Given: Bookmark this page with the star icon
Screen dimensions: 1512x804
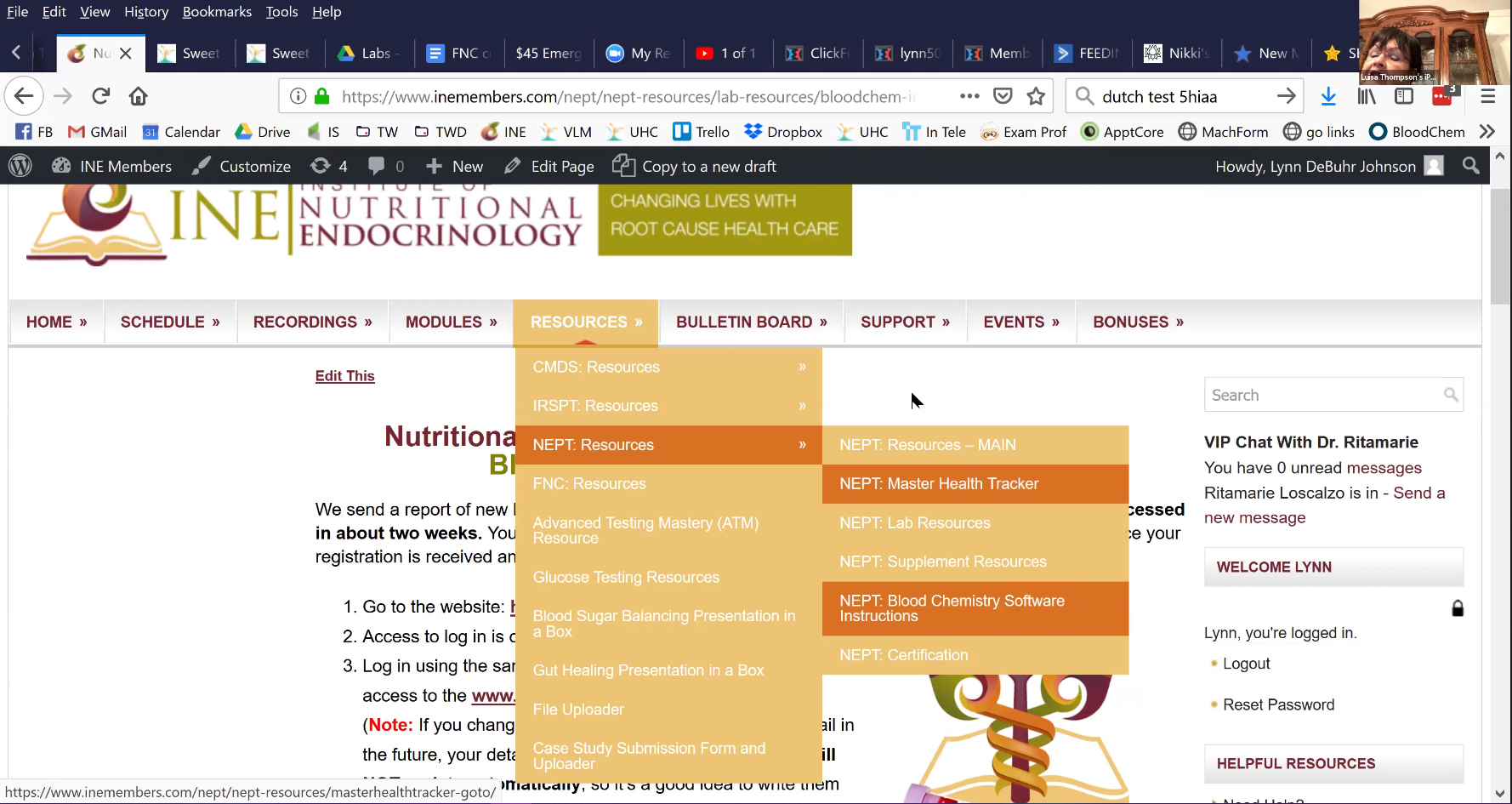Looking at the screenshot, I should 1035,96.
